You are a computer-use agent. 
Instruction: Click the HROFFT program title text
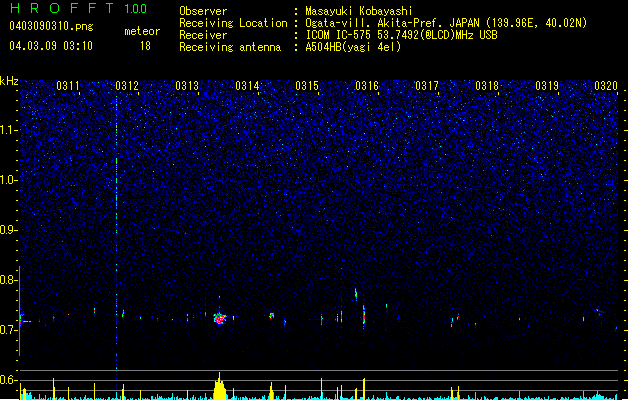63,8
